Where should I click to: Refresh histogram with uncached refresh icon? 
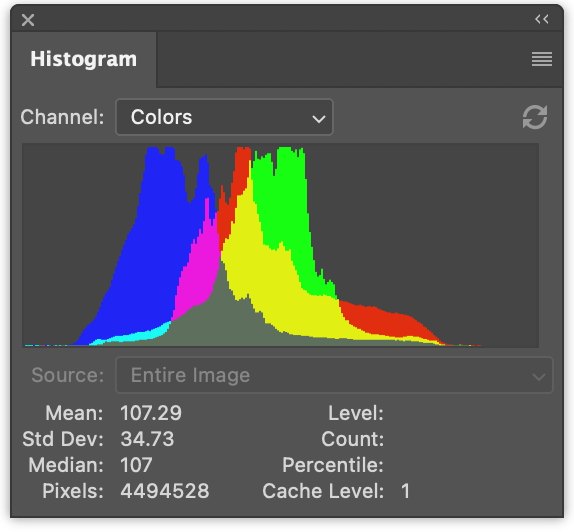pyautogui.click(x=535, y=117)
